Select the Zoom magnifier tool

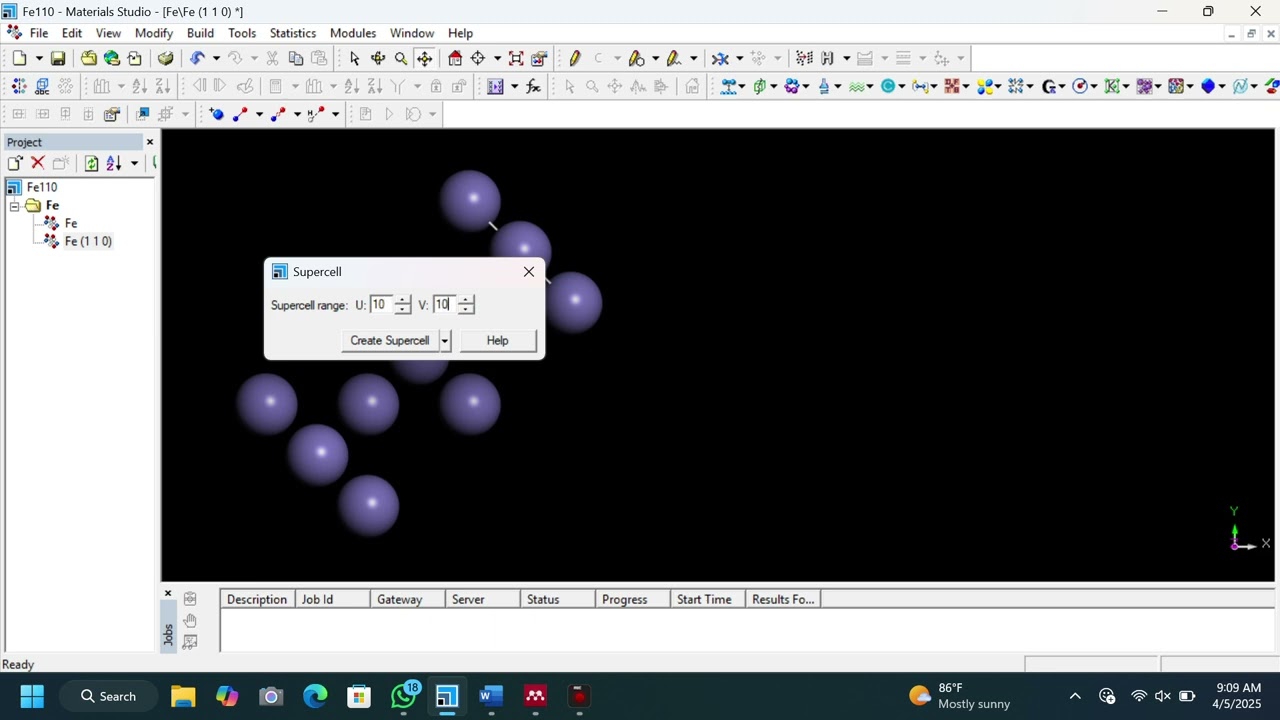401,59
